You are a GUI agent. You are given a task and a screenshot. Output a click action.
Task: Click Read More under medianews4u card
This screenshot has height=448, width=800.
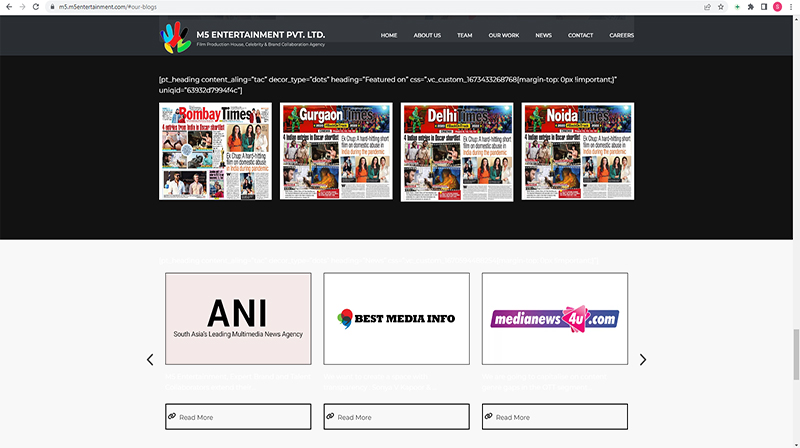(554, 417)
